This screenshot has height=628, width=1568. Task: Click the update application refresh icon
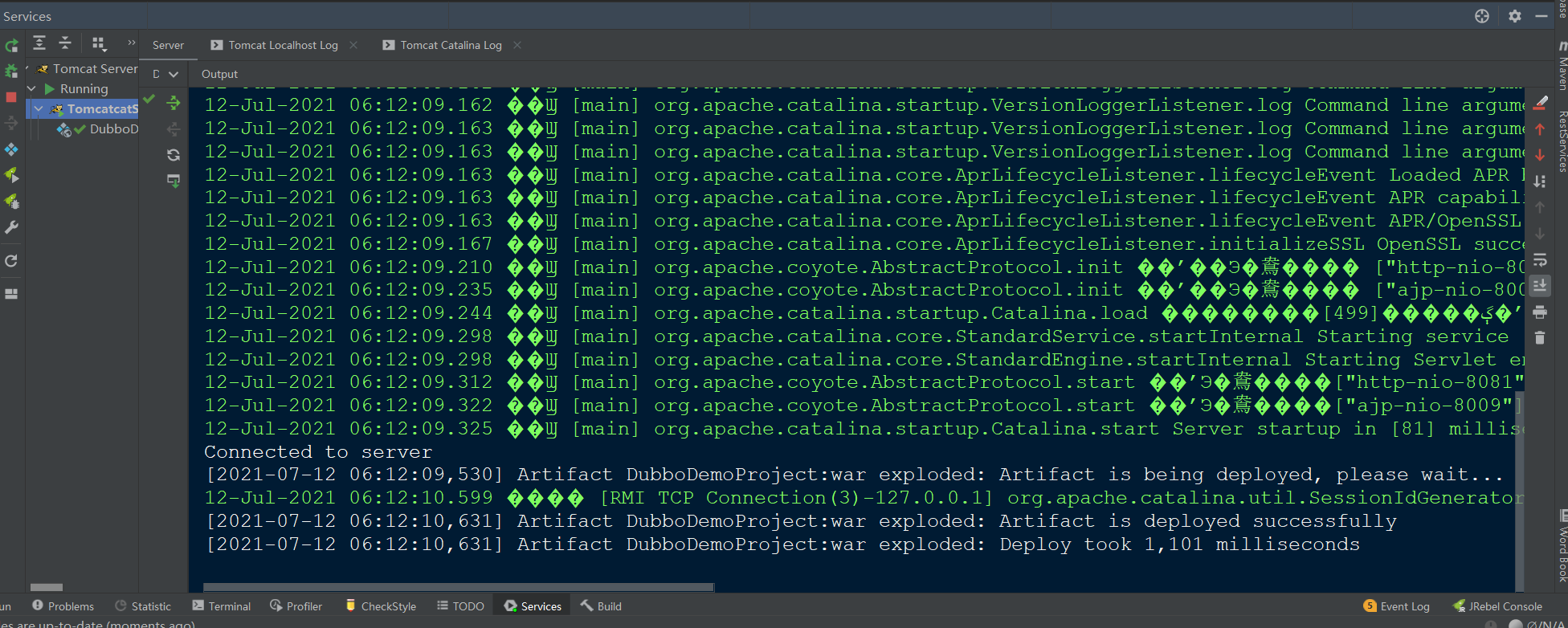tap(11, 261)
